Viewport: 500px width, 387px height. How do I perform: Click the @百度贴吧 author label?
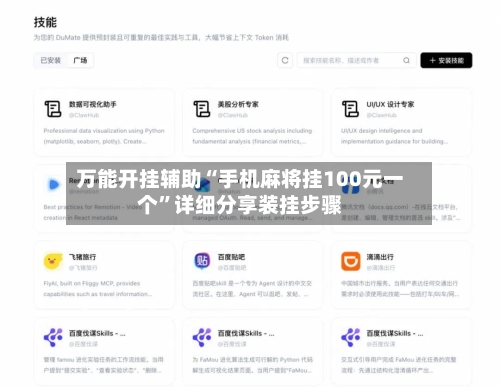[232, 268]
